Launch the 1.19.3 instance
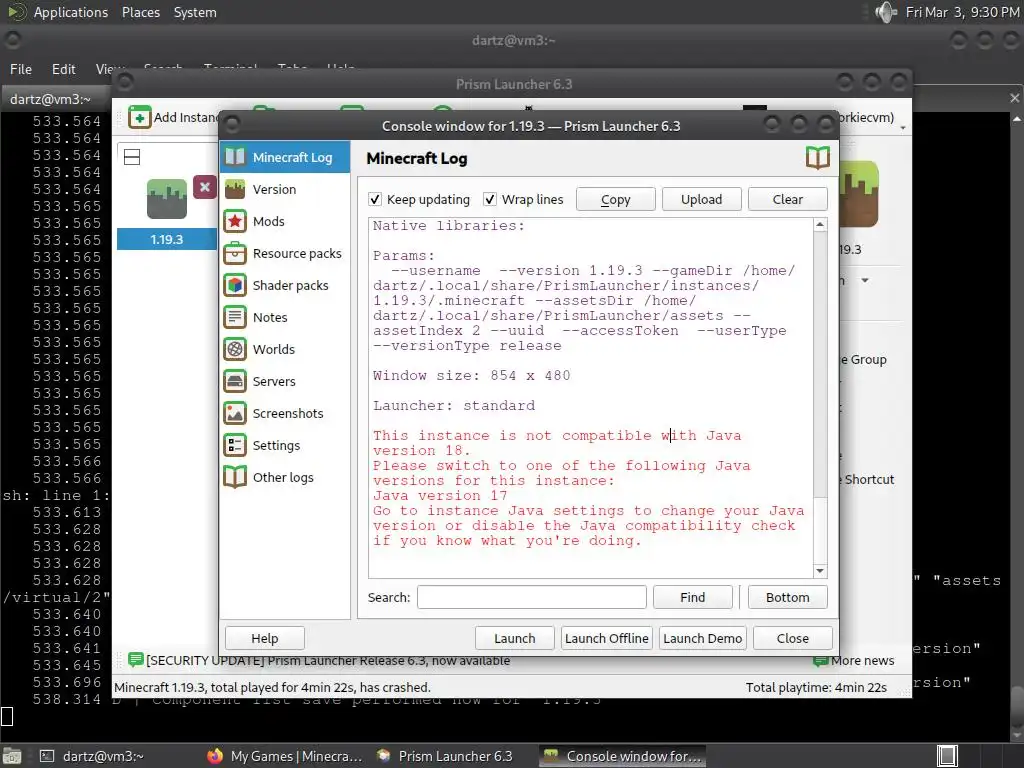 515,638
